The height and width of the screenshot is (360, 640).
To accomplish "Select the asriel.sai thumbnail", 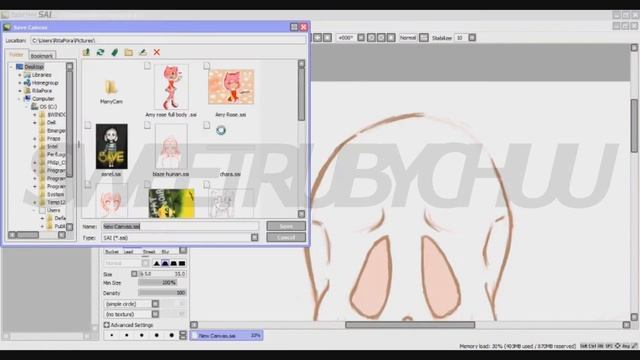I will coord(111,146).
